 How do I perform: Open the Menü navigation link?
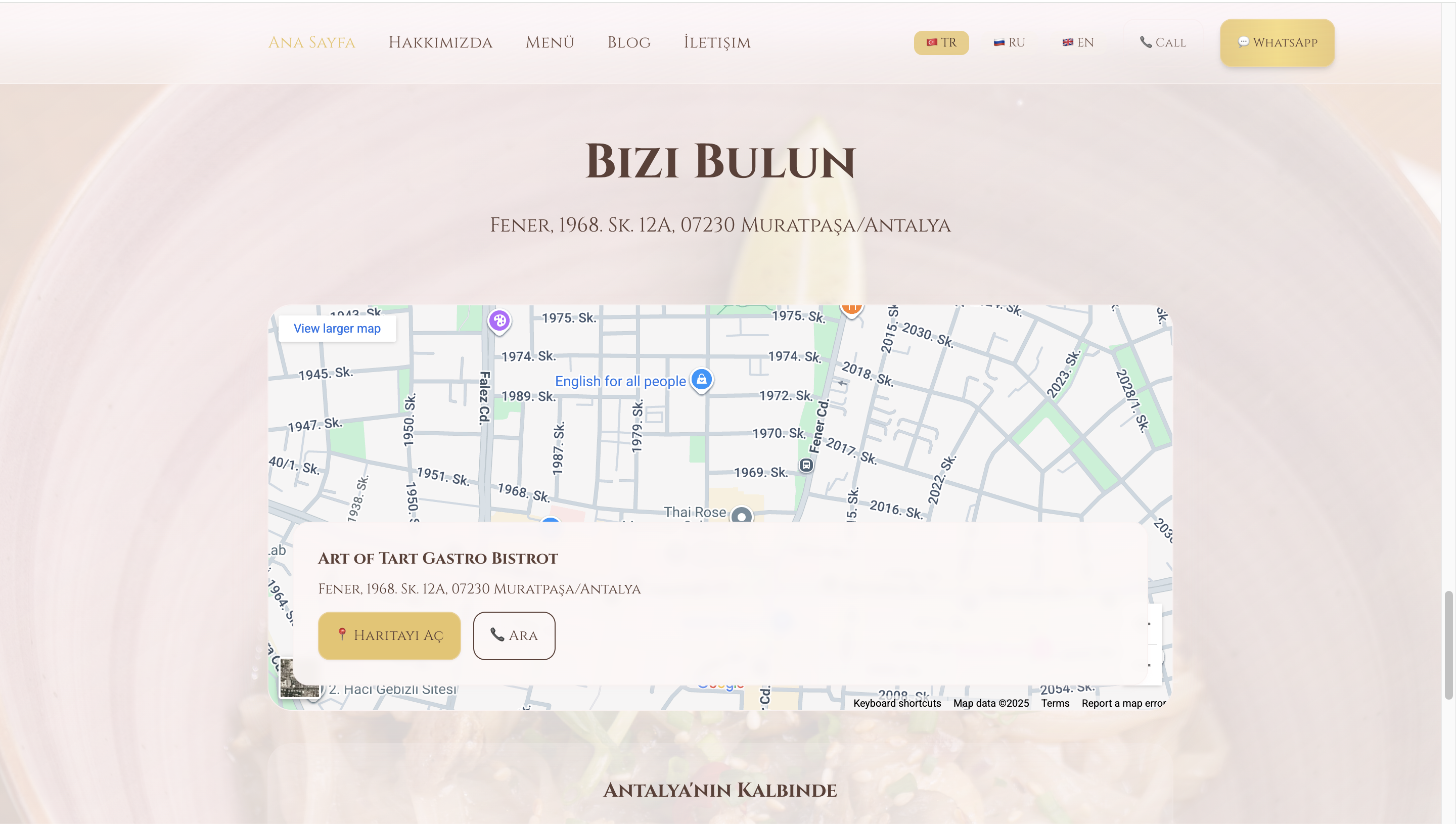(549, 42)
